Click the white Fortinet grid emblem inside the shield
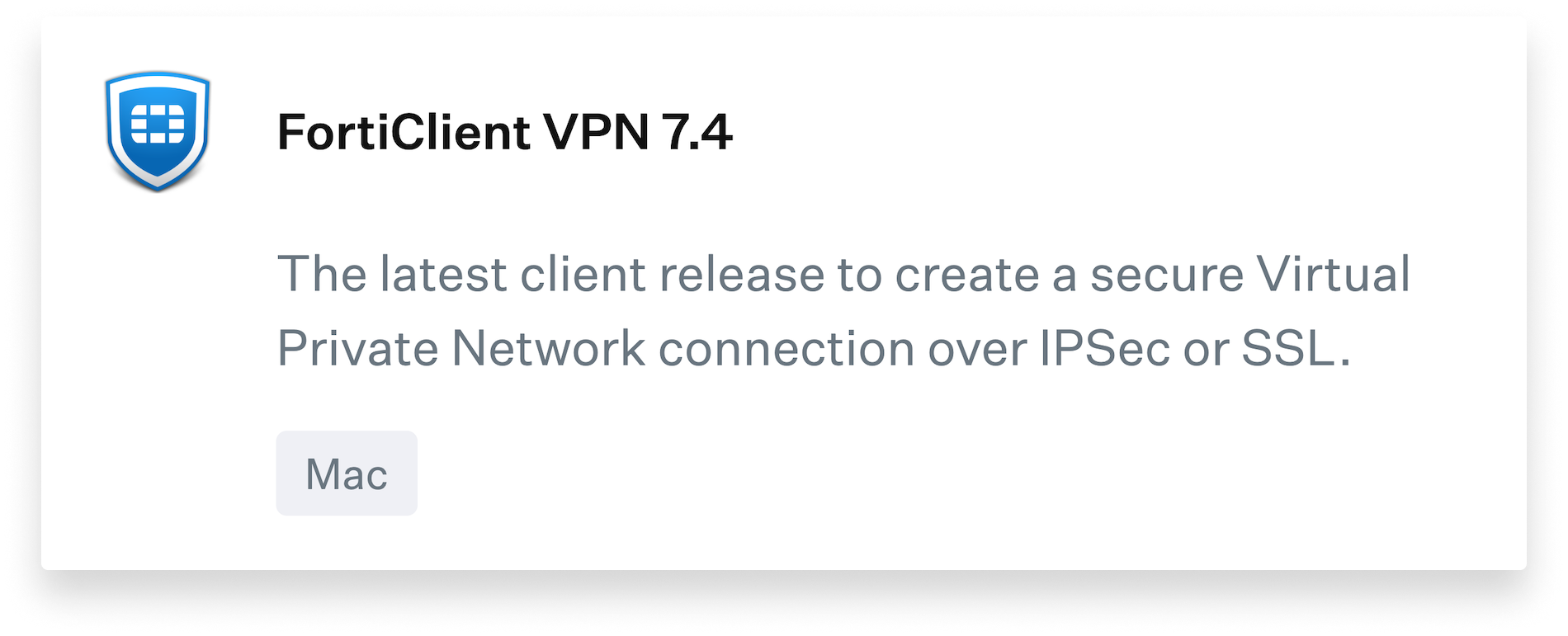Screen dimensions: 1568x636 click(x=158, y=125)
